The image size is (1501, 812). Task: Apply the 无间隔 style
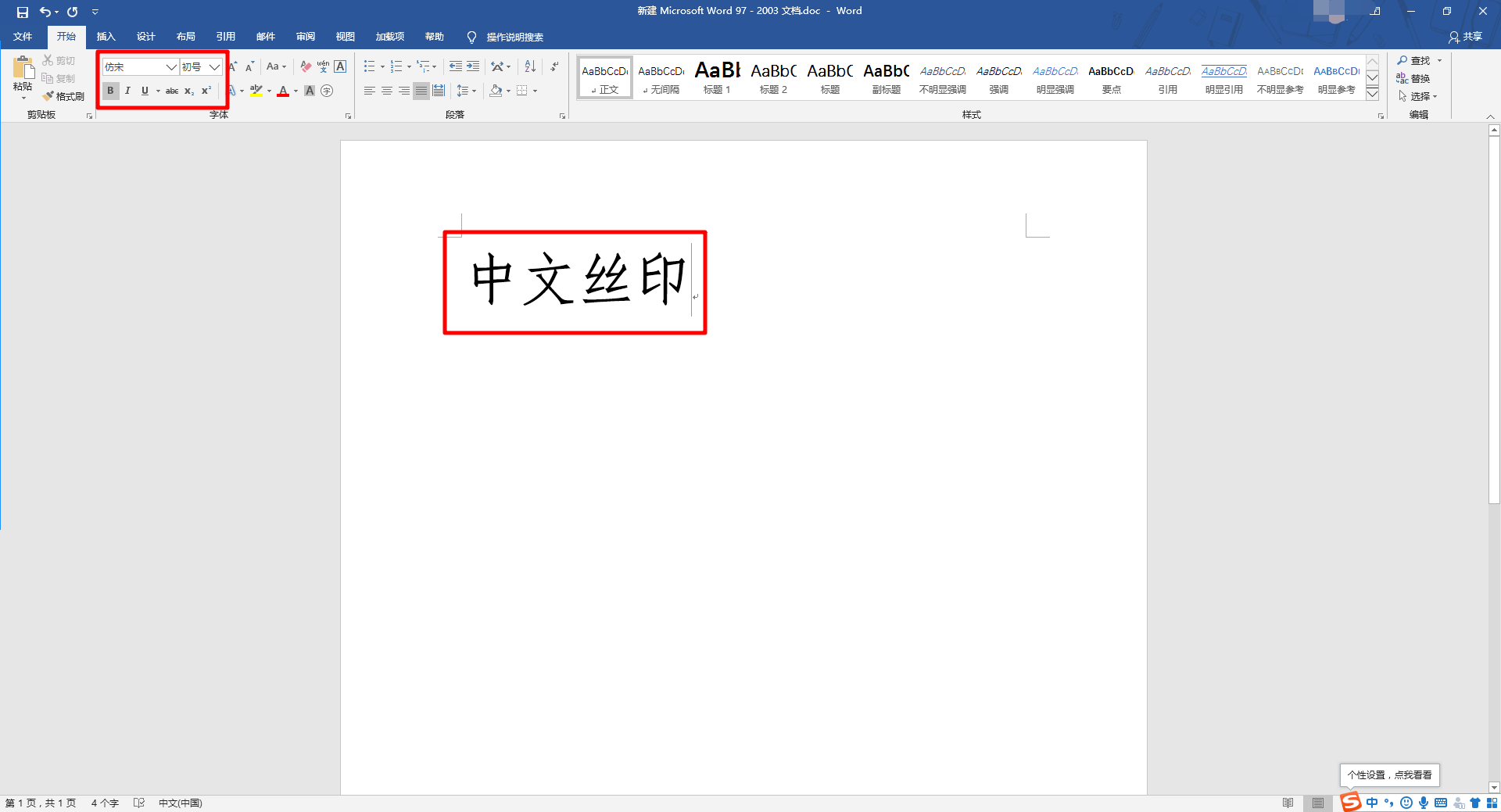tap(661, 77)
